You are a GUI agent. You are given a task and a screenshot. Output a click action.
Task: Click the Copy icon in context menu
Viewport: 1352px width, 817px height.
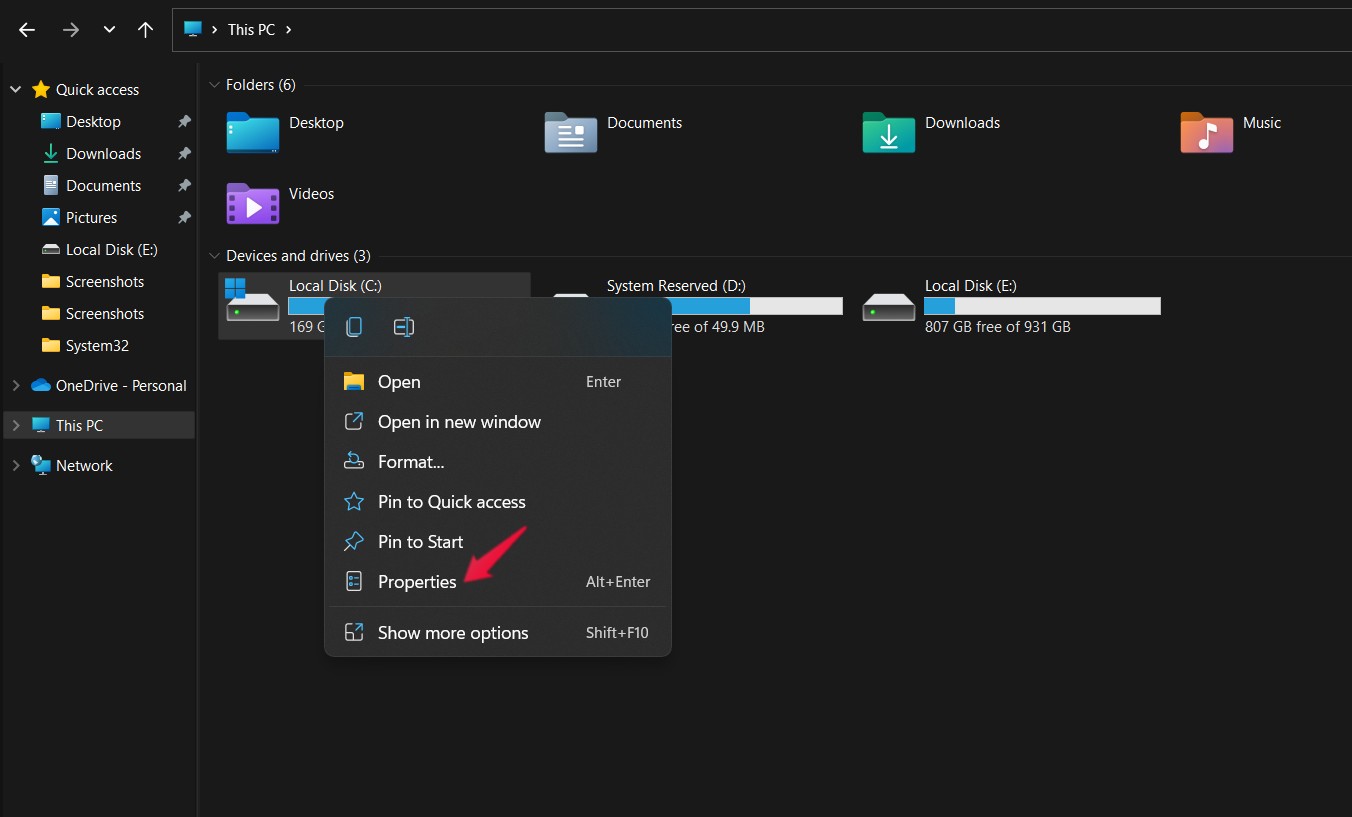click(354, 327)
